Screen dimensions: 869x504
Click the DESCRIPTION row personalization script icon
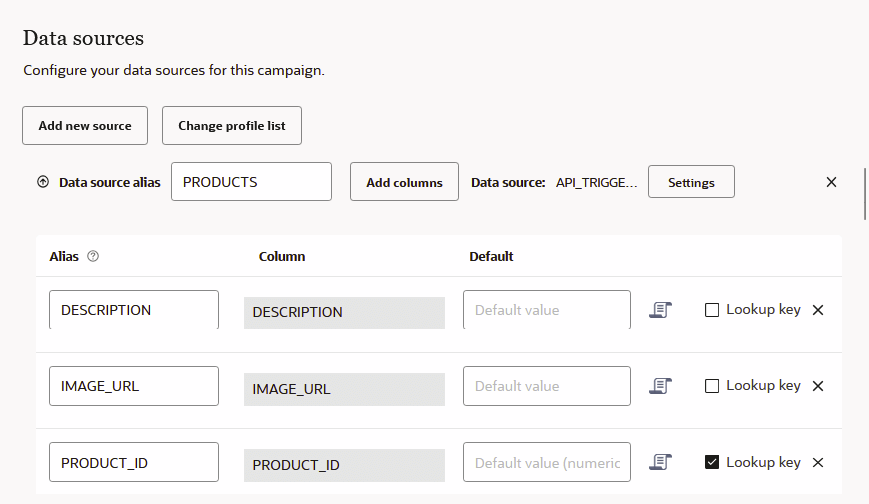[x=660, y=310]
